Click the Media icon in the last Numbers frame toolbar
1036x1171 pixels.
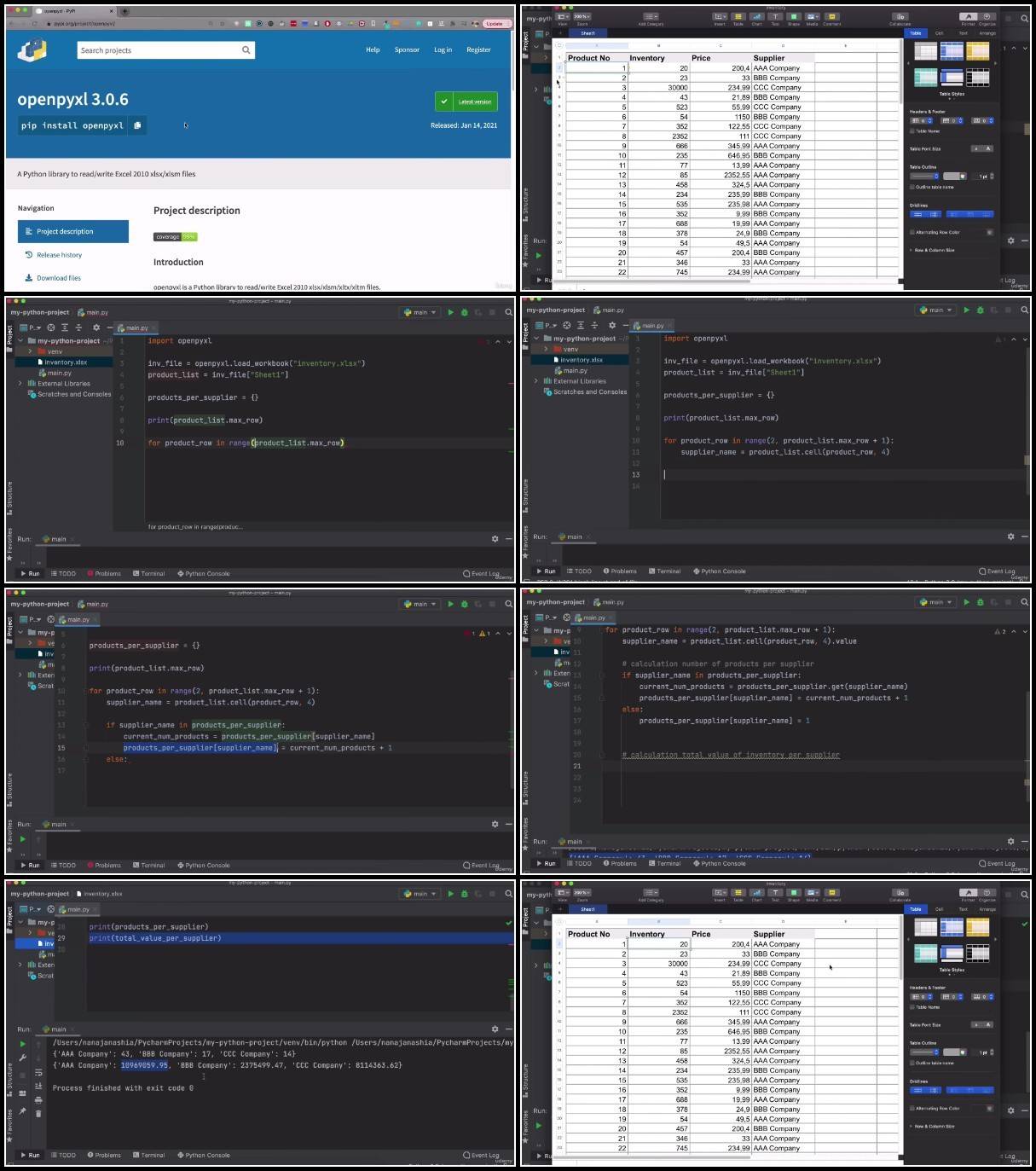pos(813,895)
